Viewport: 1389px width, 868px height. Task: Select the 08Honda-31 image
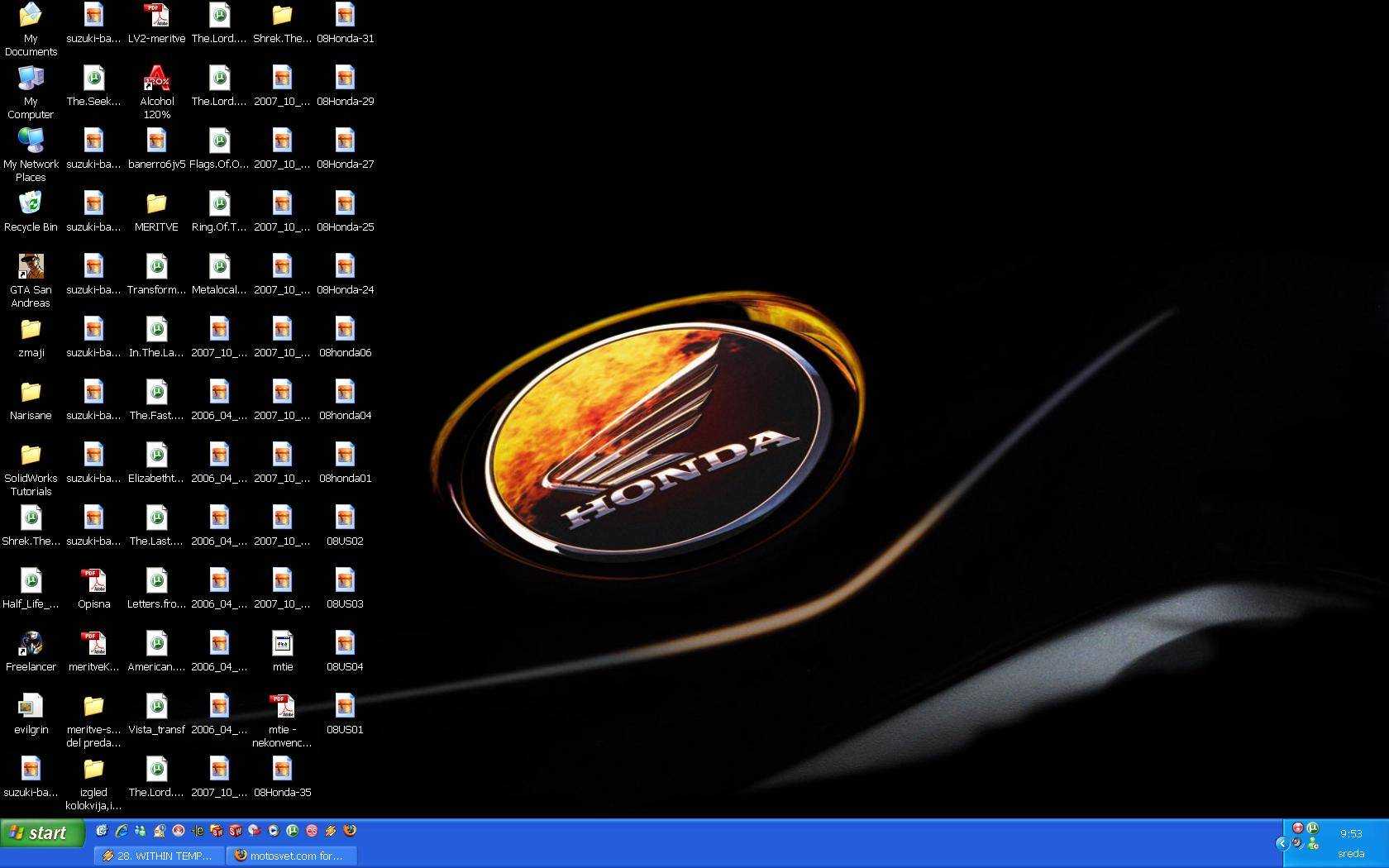(345, 23)
